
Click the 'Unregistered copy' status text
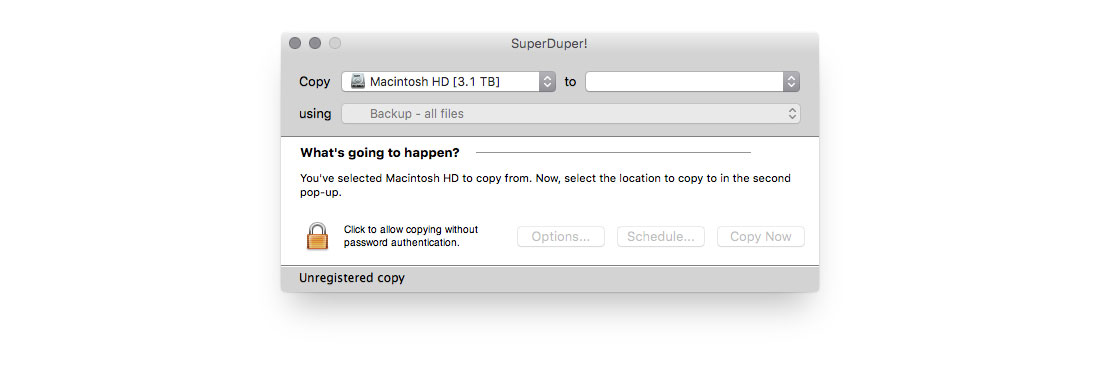[x=352, y=278]
